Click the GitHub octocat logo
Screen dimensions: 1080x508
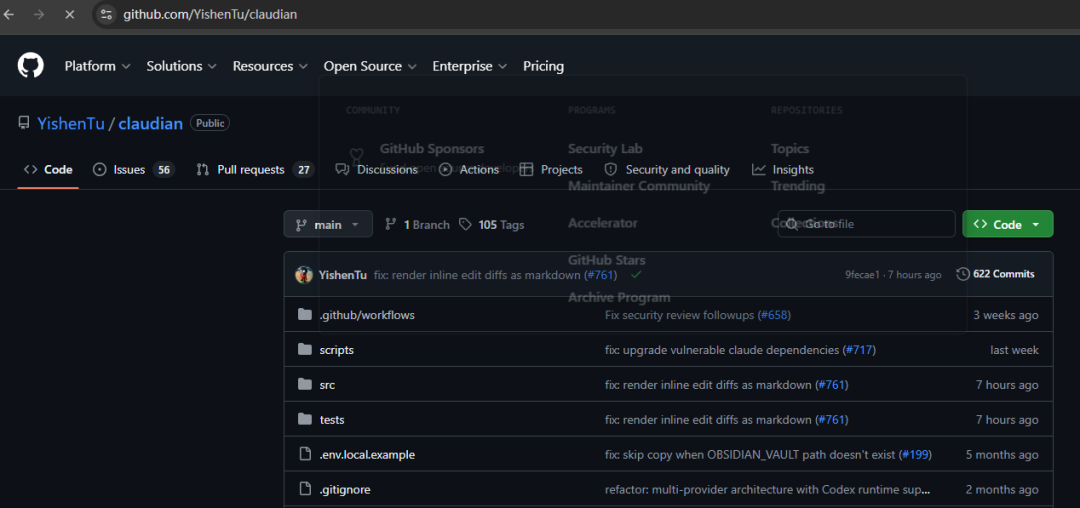30,66
